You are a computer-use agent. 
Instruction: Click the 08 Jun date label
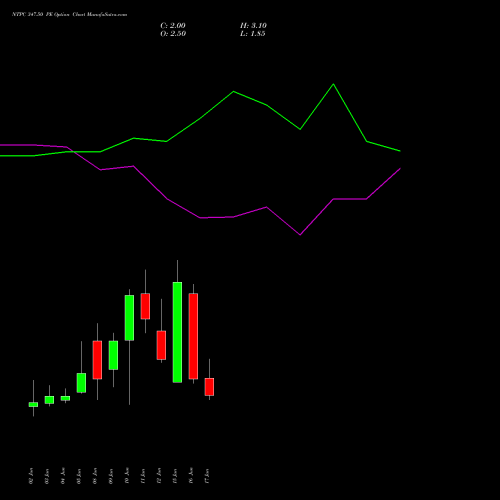(x=95, y=476)
